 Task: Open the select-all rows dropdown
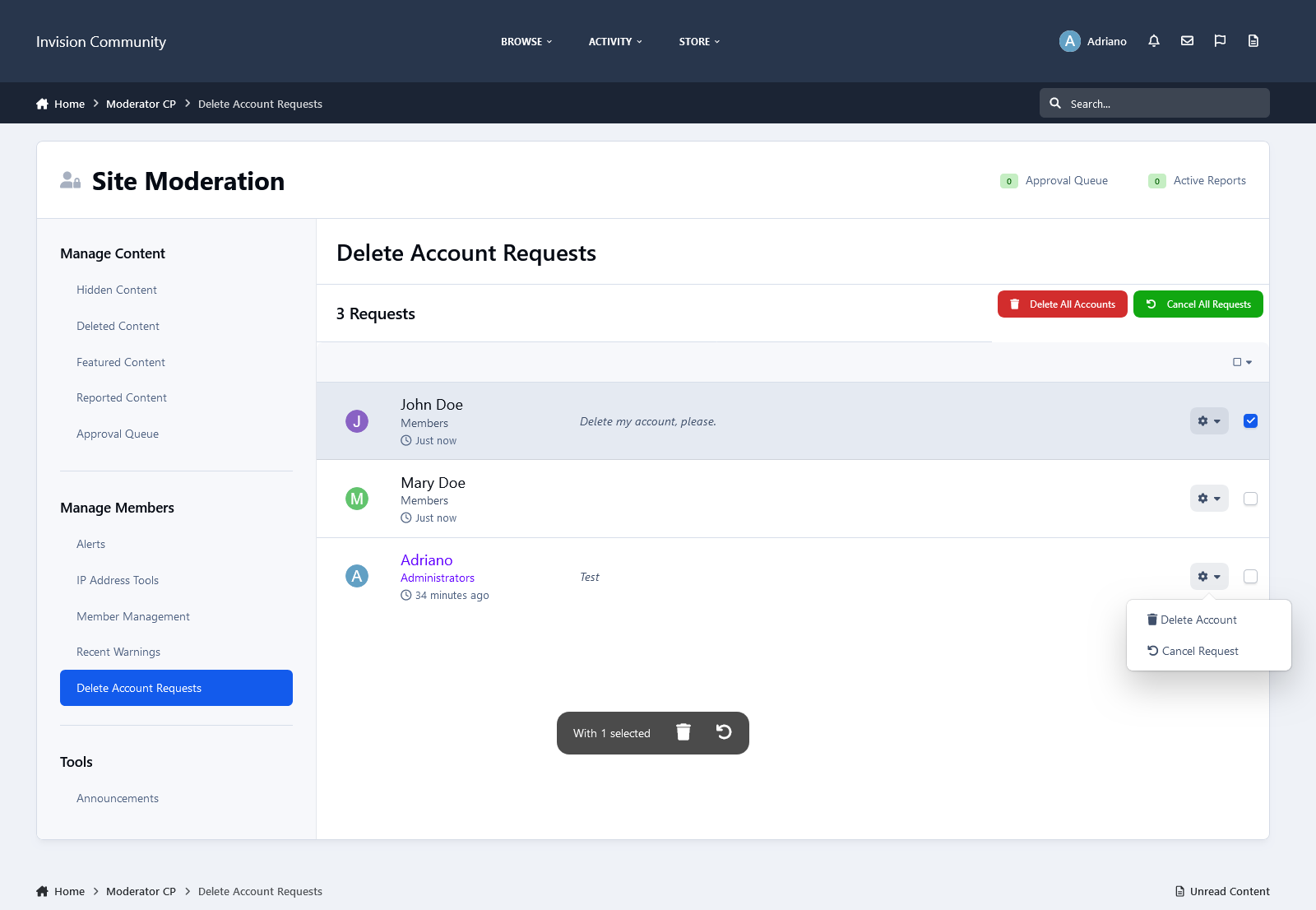pos(1242,362)
